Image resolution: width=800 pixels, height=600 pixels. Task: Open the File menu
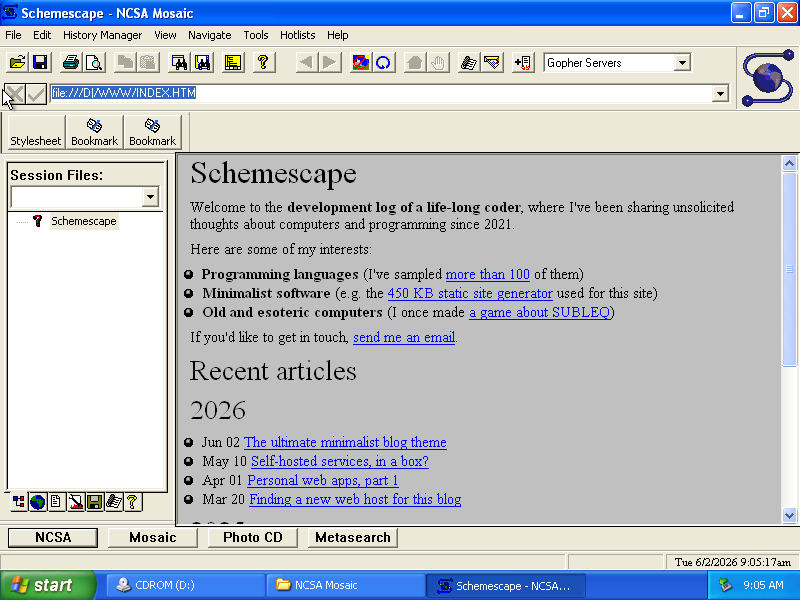coord(13,35)
